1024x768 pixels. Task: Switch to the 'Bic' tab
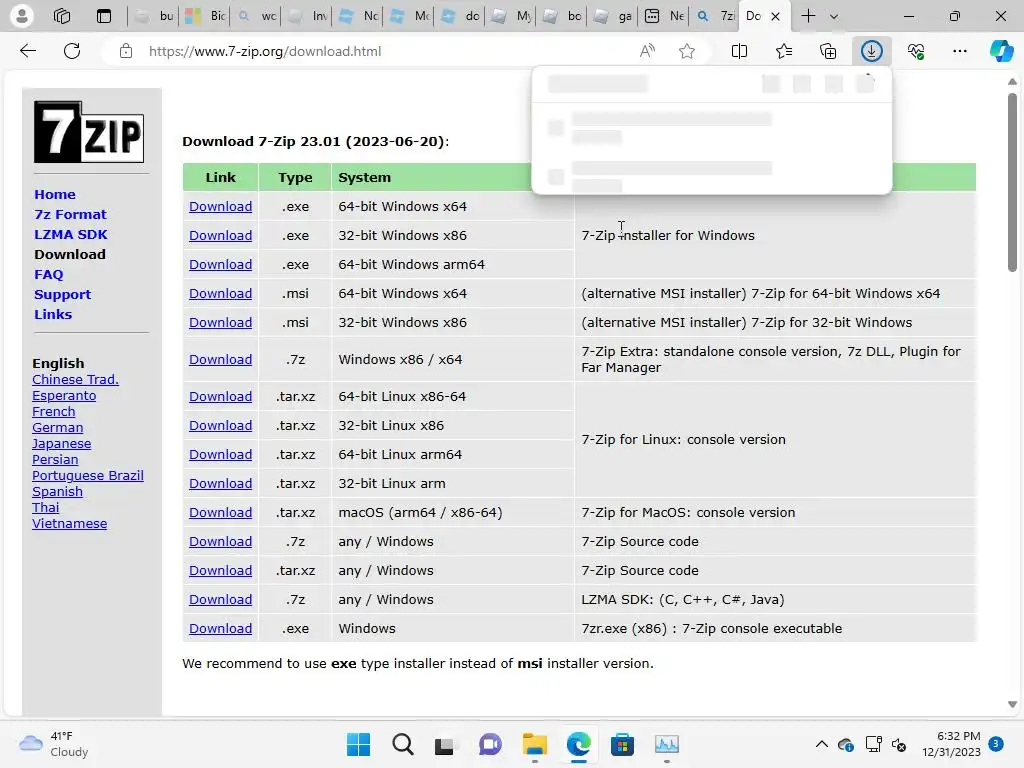tap(204, 16)
